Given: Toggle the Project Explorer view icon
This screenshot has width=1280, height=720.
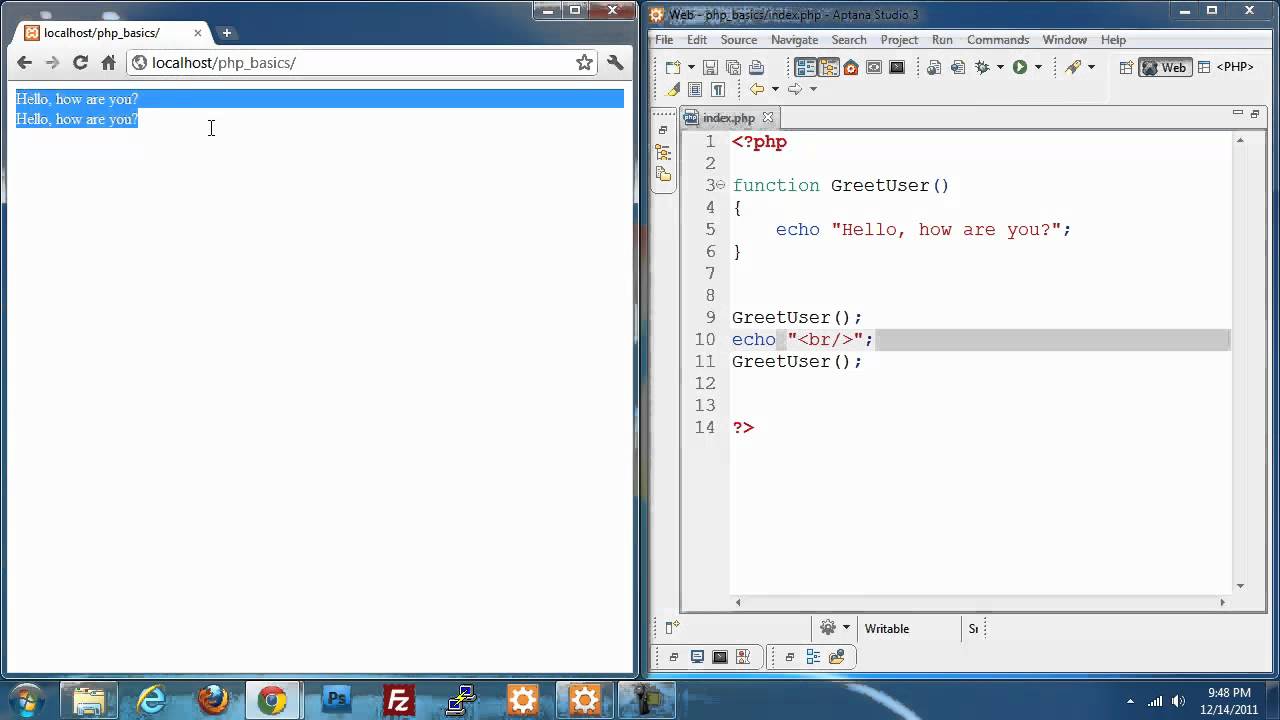Looking at the screenshot, I should (x=806, y=68).
